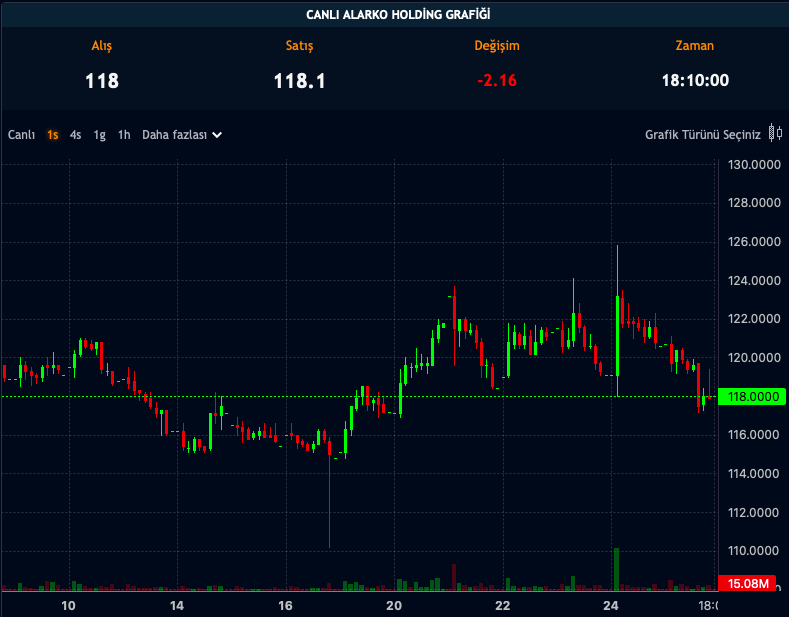This screenshot has width=789, height=617.
Task: Click the green 118.0000 current price label
Action: point(752,397)
